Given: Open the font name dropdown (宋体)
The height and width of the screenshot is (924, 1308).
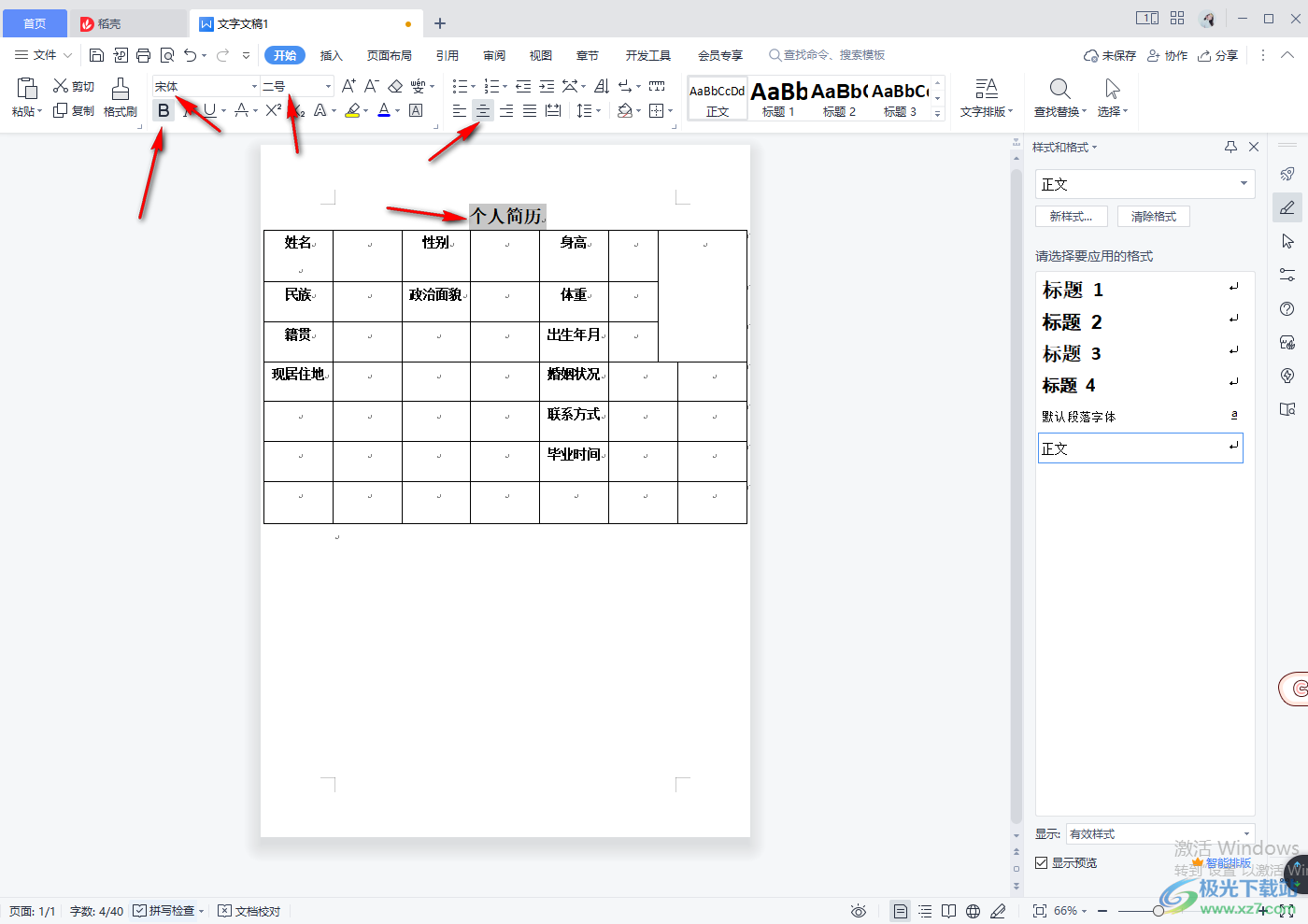Looking at the screenshot, I should [x=254, y=86].
